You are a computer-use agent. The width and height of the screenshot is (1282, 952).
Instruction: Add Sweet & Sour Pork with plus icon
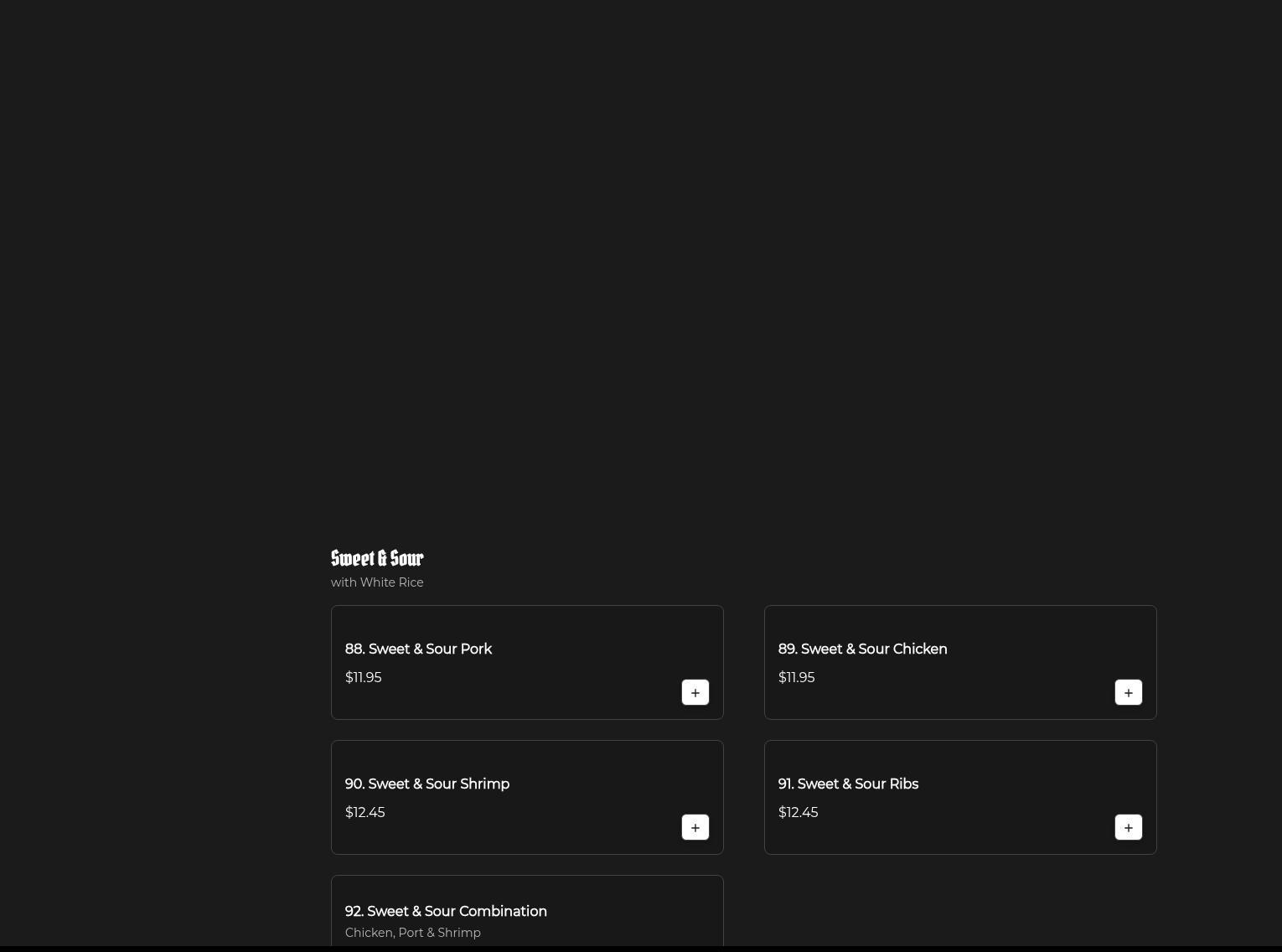point(695,692)
